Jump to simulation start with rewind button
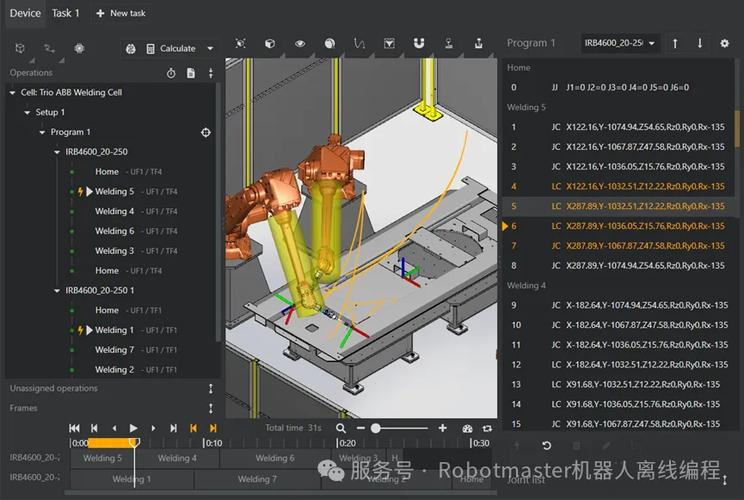This screenshot has width=744, height=500. tap(74, 428)
